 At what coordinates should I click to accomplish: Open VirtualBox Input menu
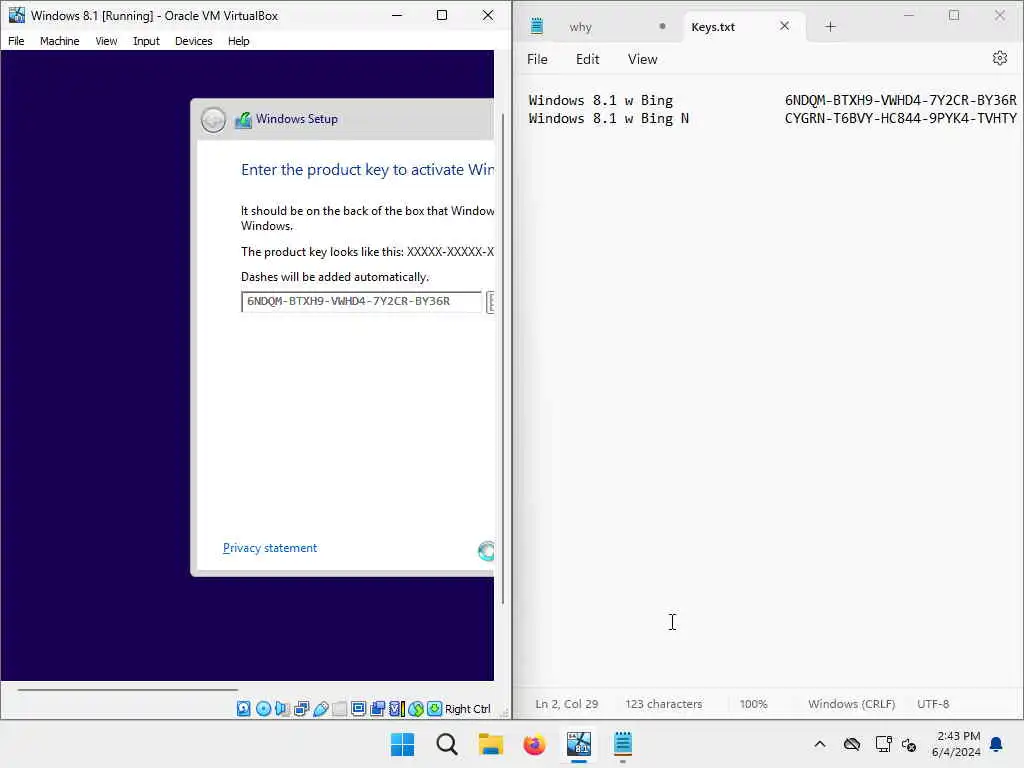[x=146, y=41]
